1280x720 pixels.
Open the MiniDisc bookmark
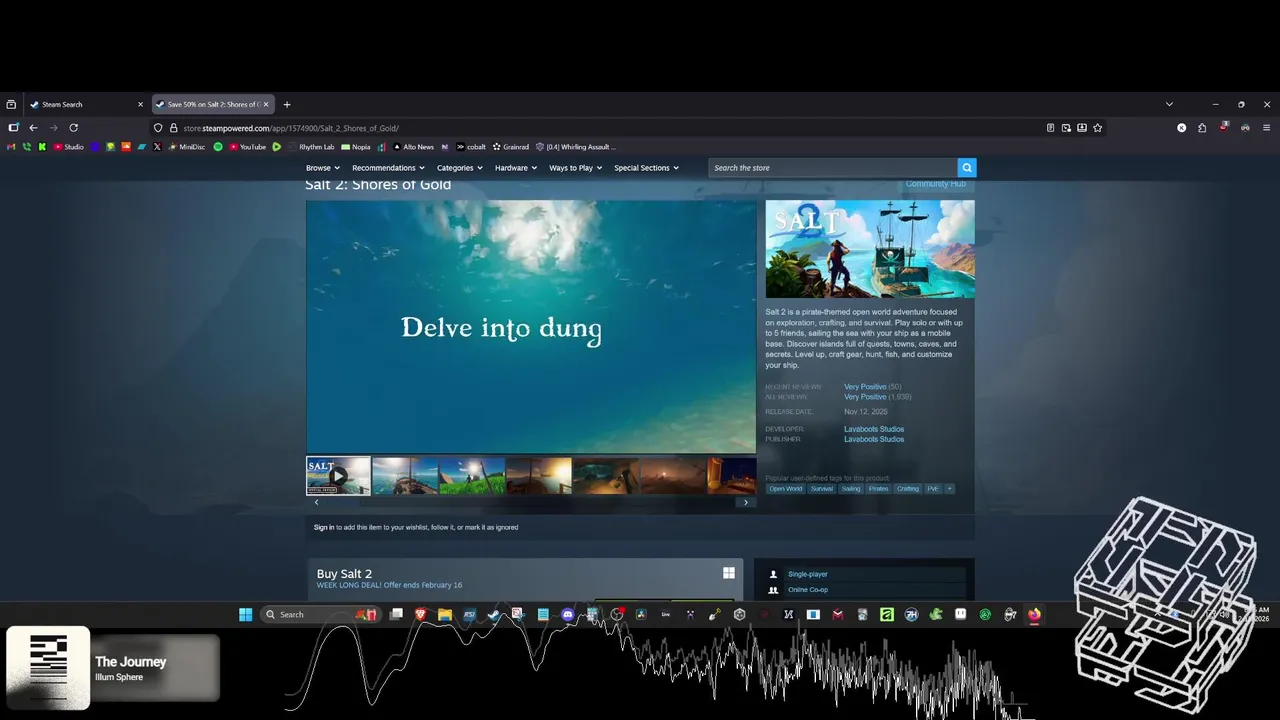[186, 147]
